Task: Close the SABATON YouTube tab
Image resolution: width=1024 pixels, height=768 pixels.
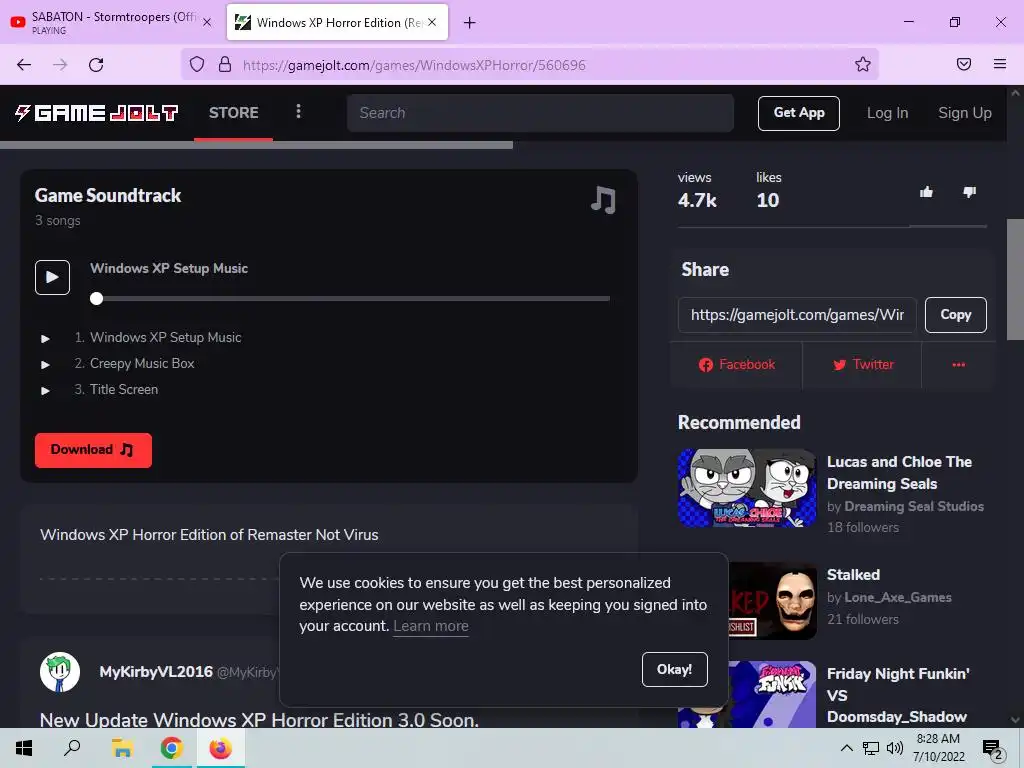Action: [207, 22]
